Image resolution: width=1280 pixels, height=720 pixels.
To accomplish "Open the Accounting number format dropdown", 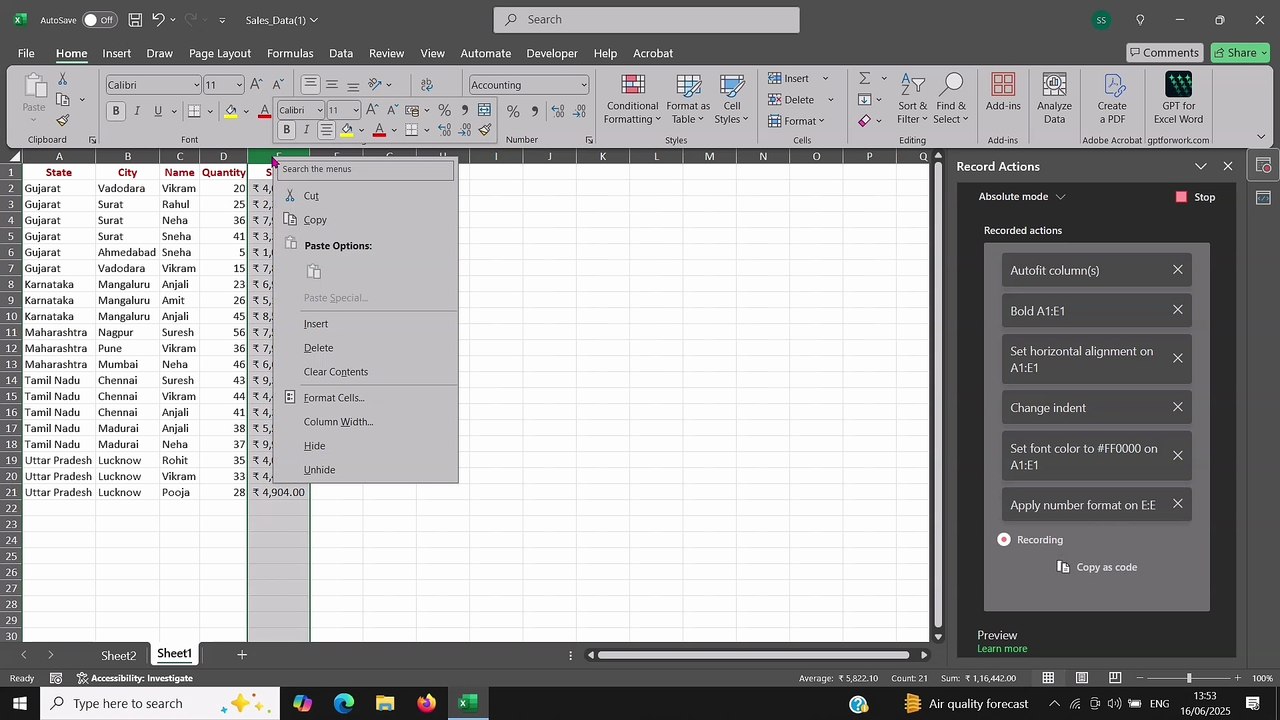I will tap(583, 85).
